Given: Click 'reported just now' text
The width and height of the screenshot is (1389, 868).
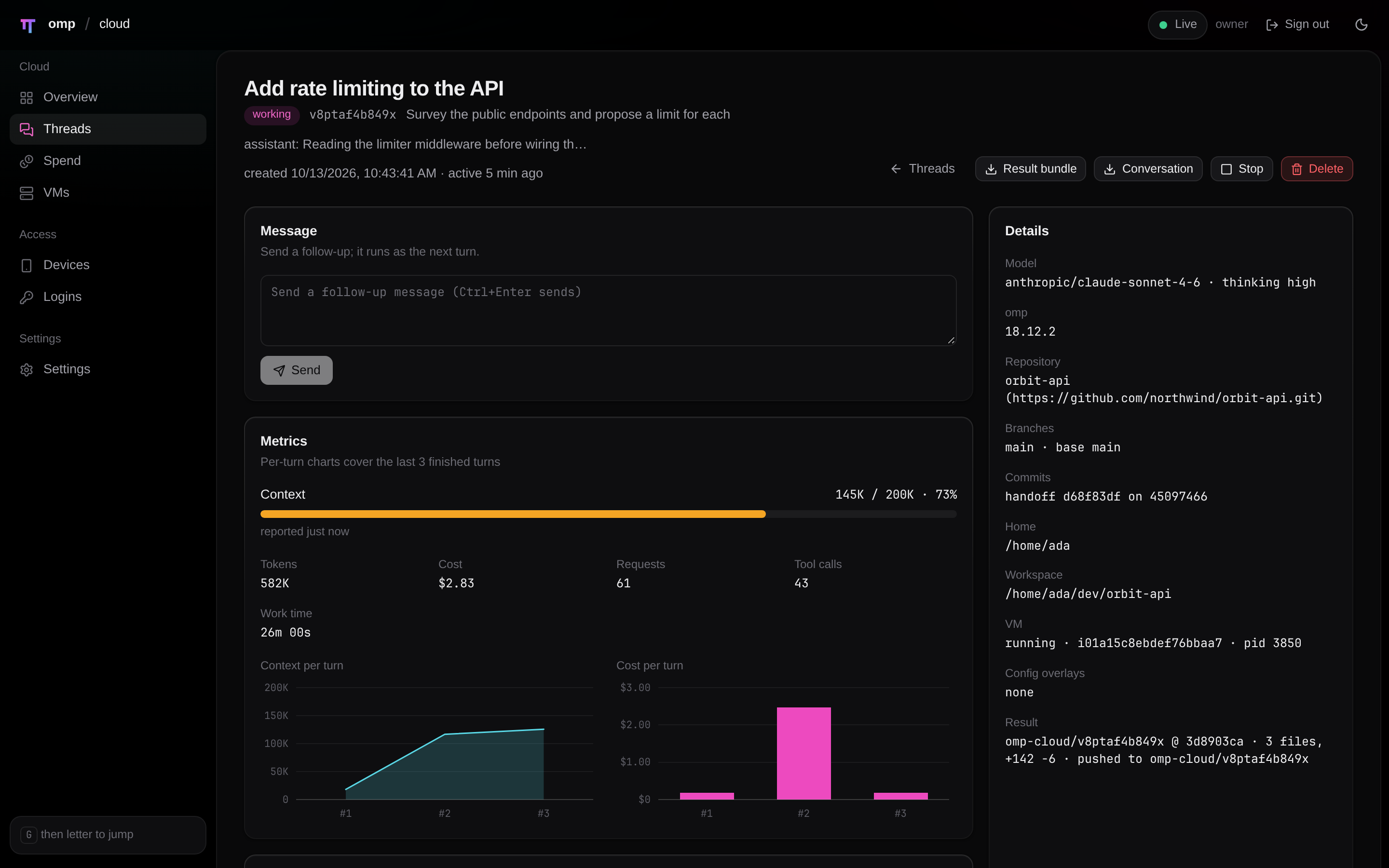Looking at the screenshot, I should click(305, 531).
